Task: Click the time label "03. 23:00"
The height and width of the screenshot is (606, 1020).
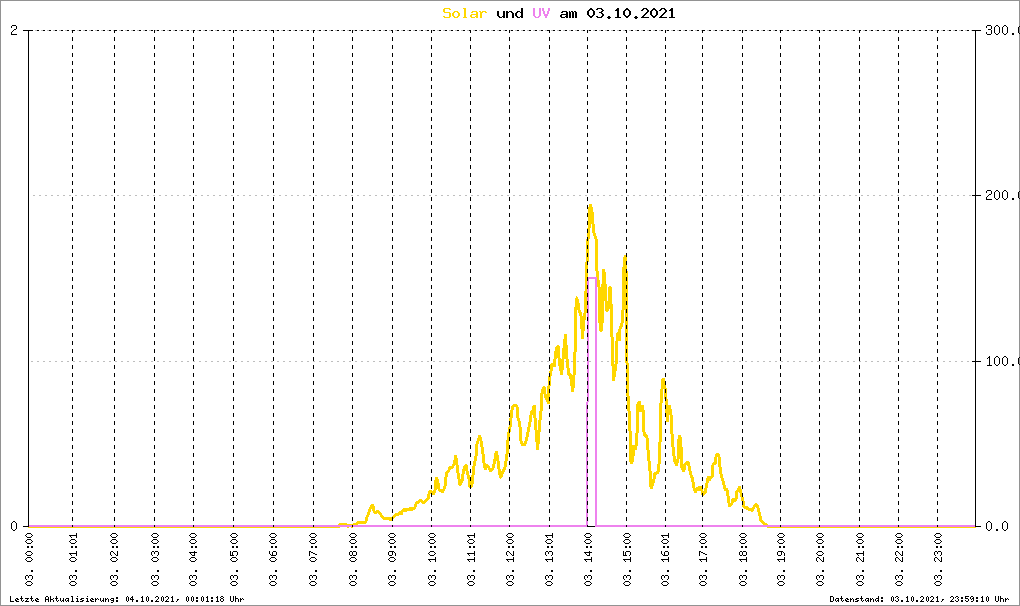Action: point(938,560)
